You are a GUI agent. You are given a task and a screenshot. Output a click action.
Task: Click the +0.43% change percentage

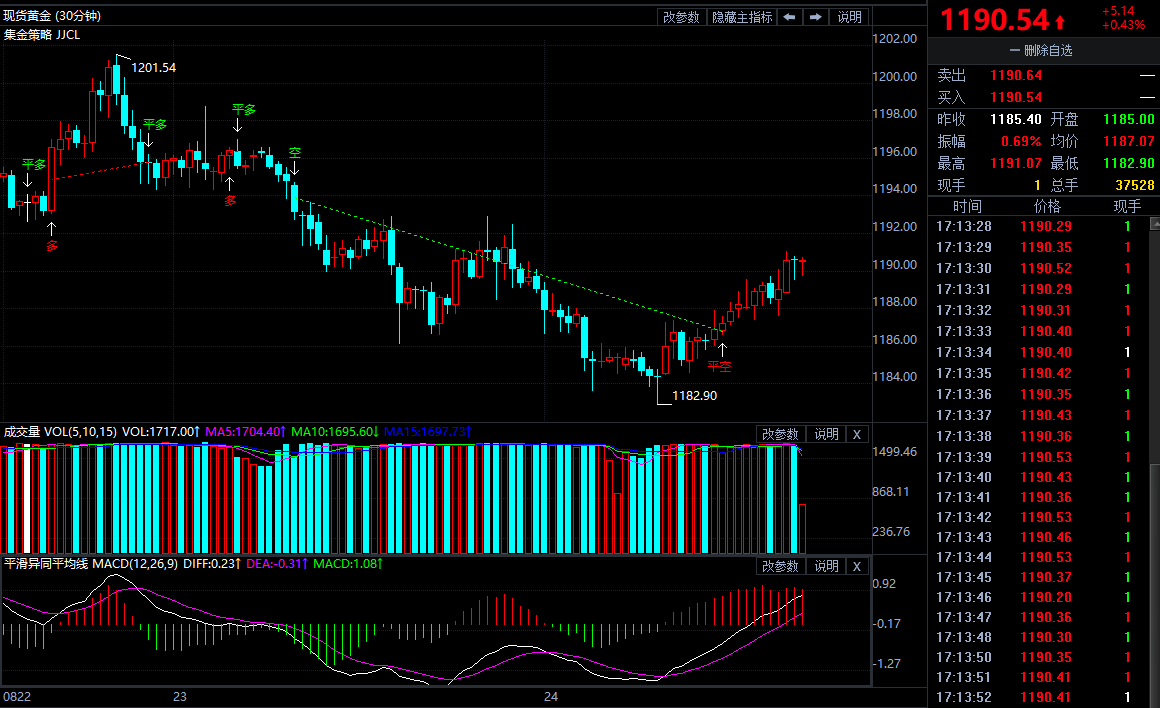coord(1123,24)
